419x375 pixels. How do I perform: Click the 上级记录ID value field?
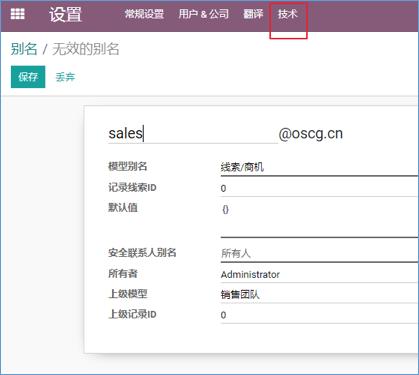tap(320, 315)
